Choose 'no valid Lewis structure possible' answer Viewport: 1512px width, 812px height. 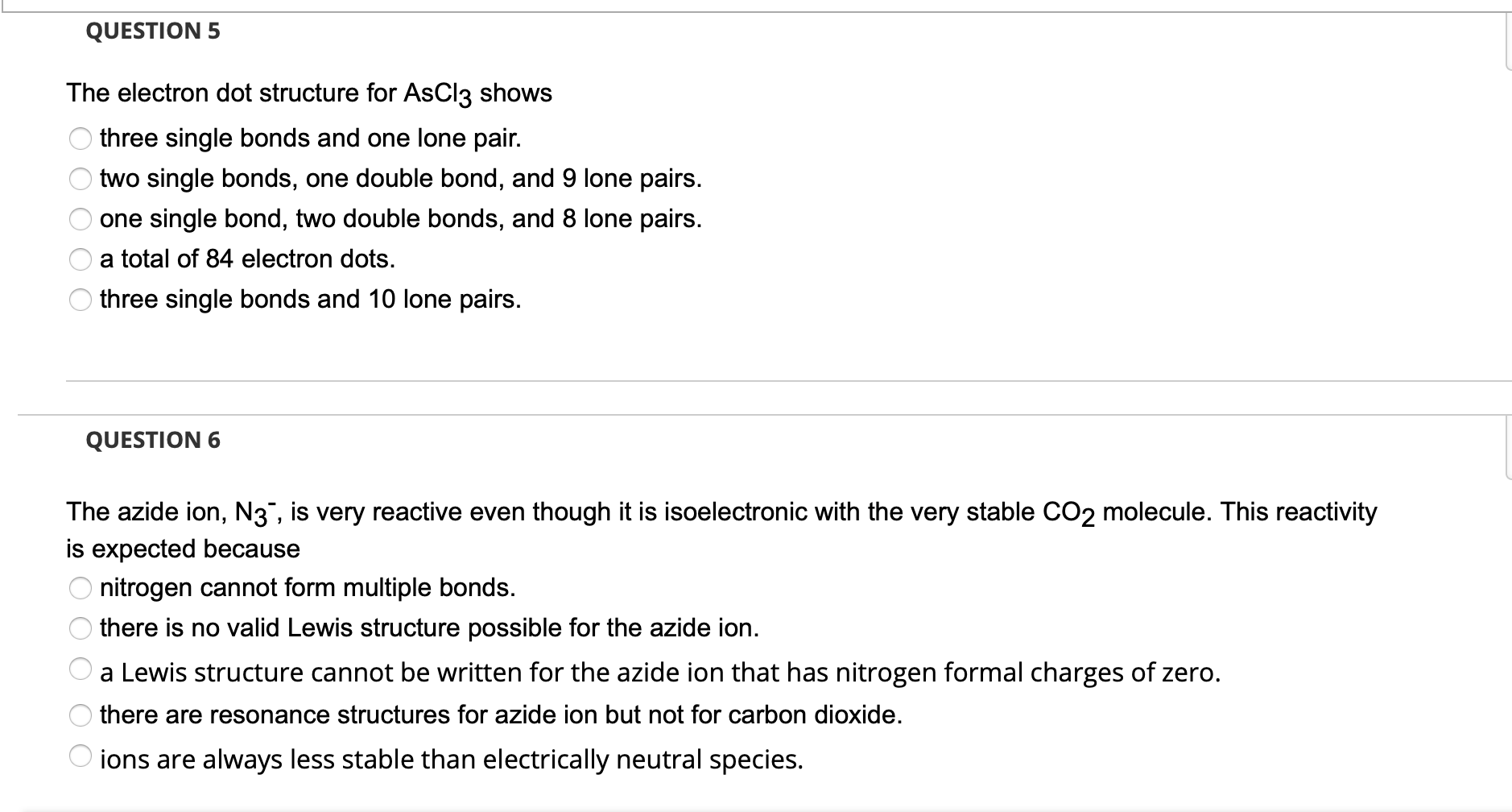point(81,629)
